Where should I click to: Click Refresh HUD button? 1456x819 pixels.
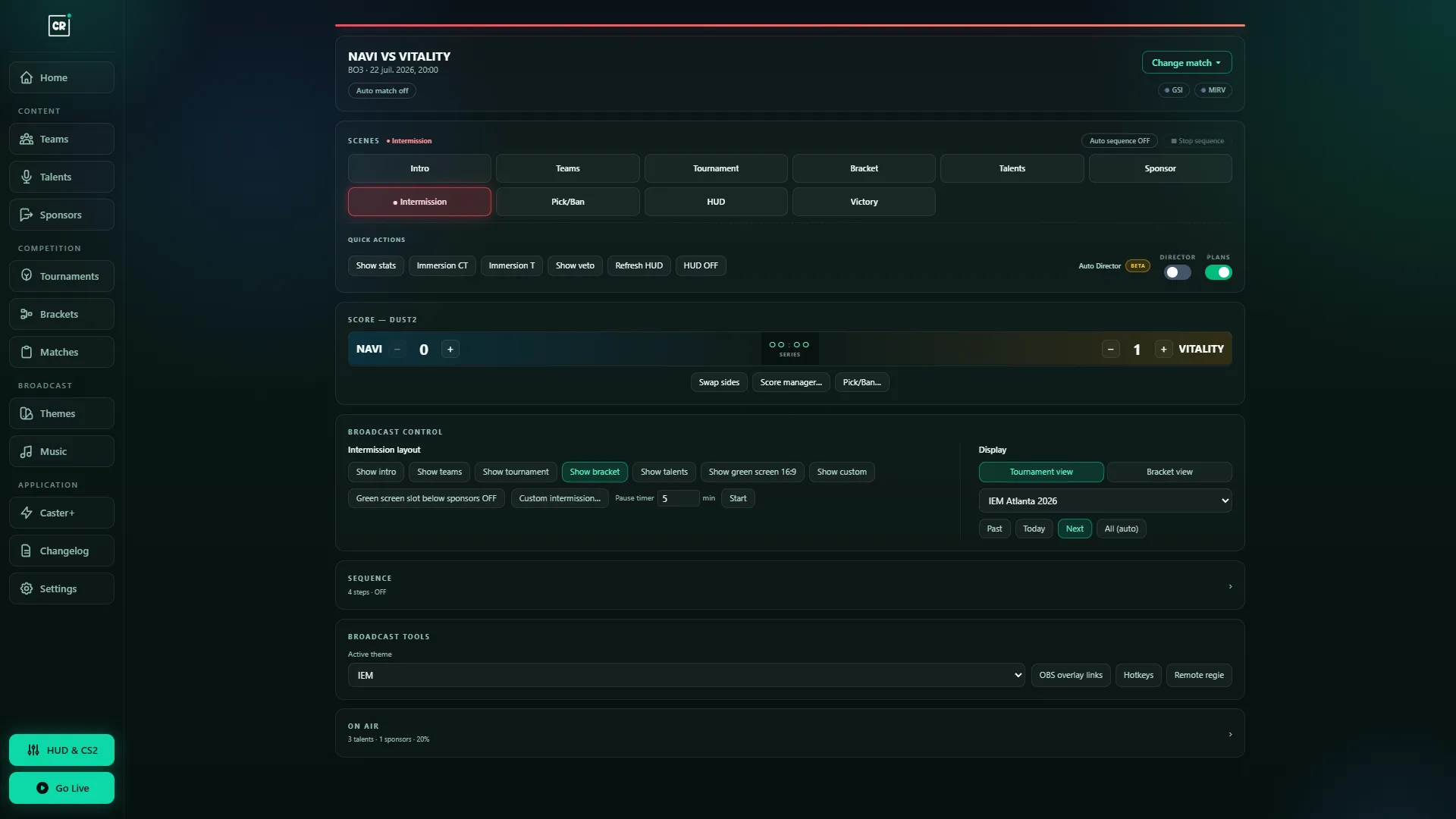[x=639, y=265]
